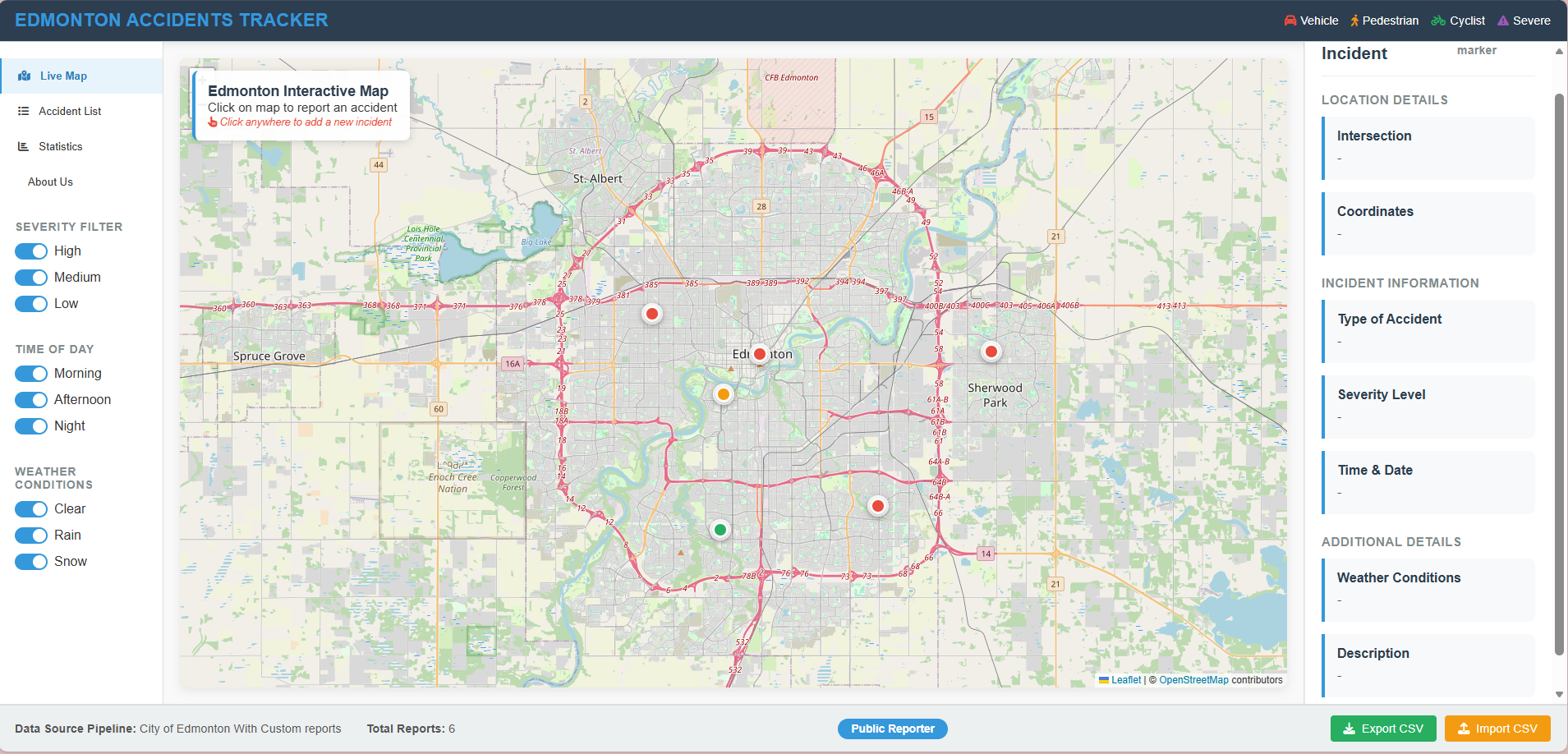Click the Time of Day section heading

point(54,349)
